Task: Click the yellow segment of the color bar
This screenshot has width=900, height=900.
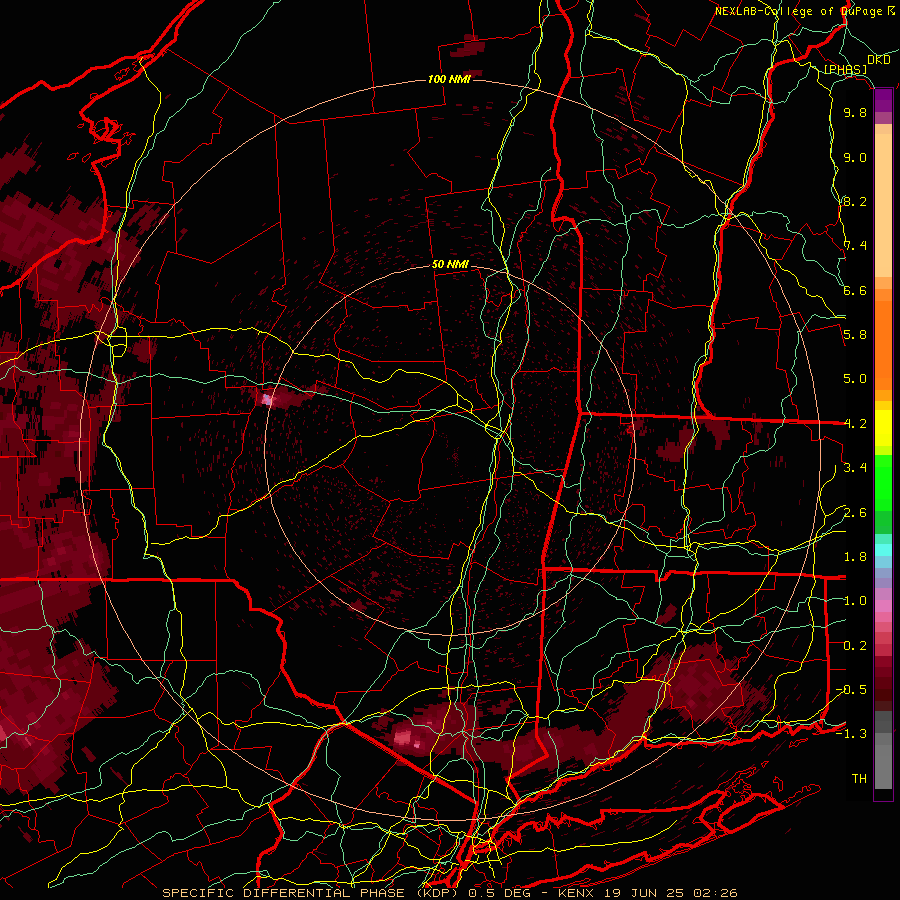Action: point(883,428)
